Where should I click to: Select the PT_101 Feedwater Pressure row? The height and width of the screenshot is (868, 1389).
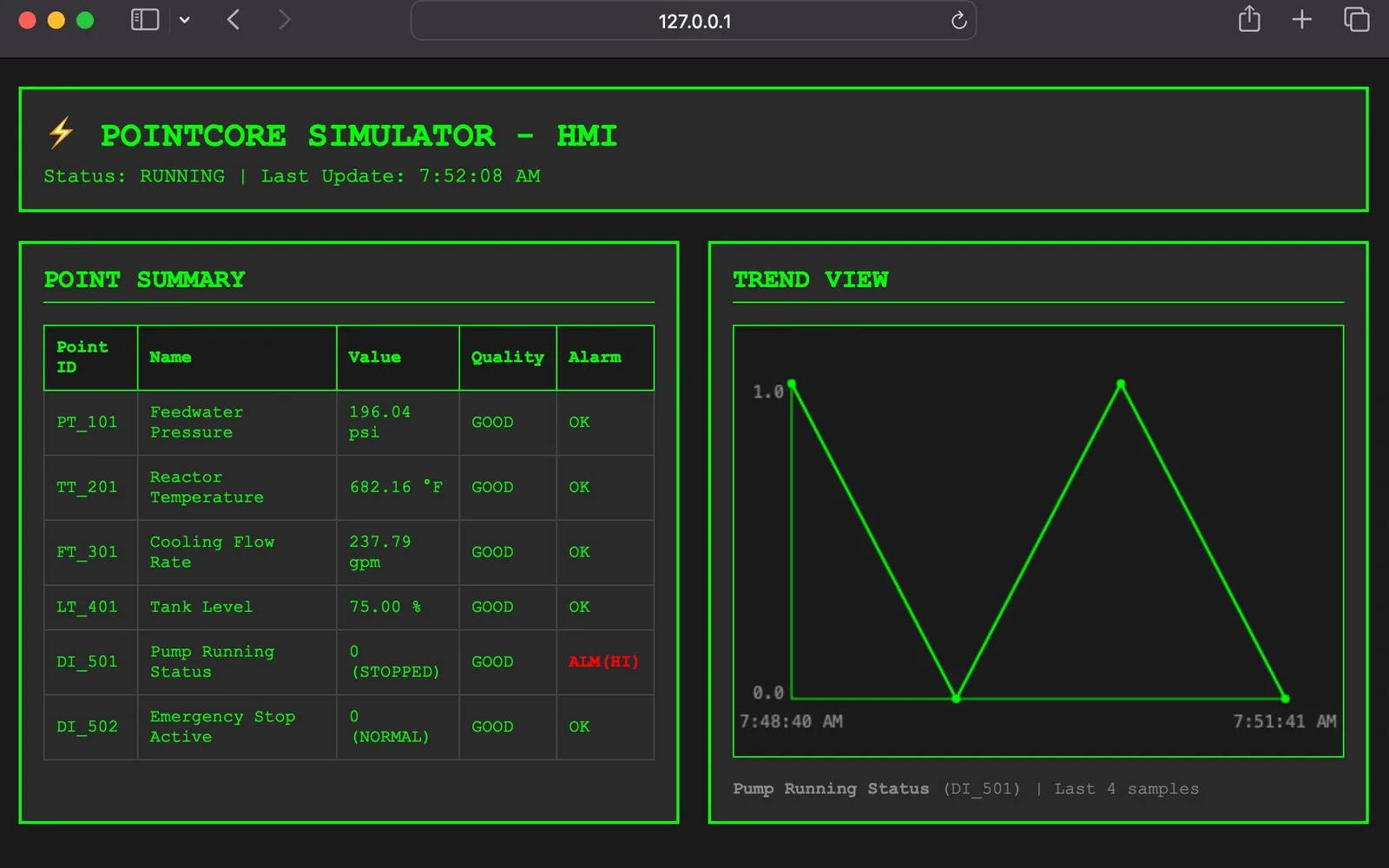point(347,423)
